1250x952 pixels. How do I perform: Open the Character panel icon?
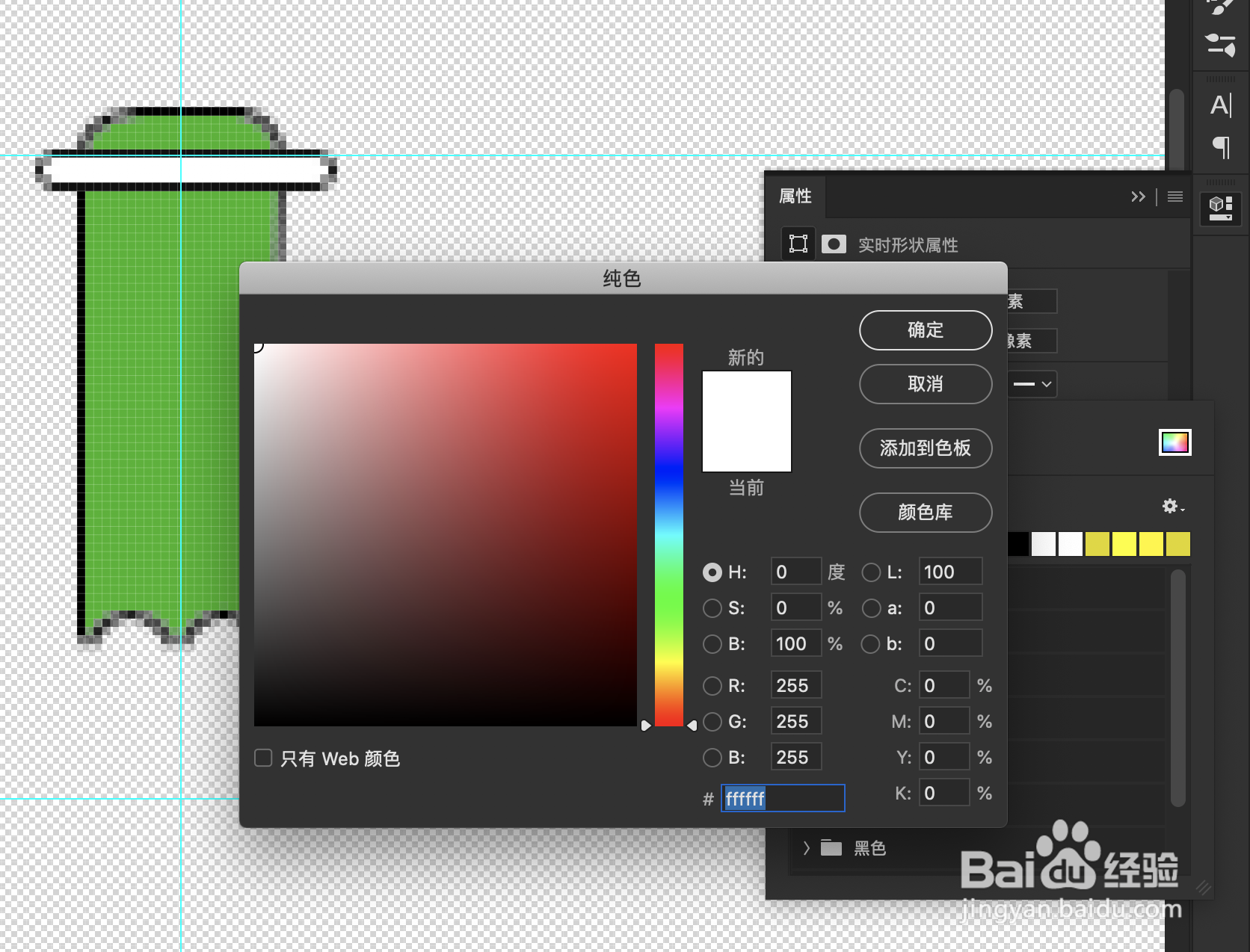(x=1221, y=106)
